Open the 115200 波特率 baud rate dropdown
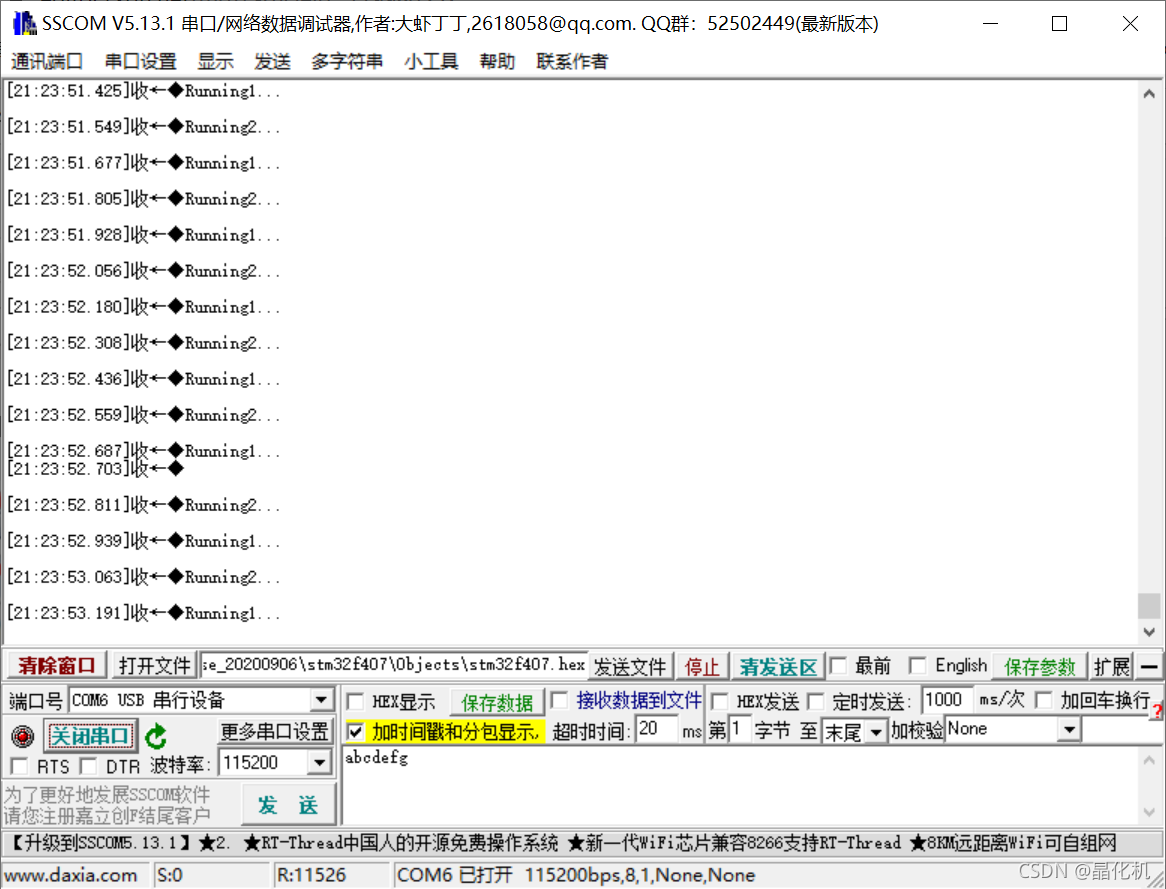The image size is (1166, 889). click(x=322, y=762)
